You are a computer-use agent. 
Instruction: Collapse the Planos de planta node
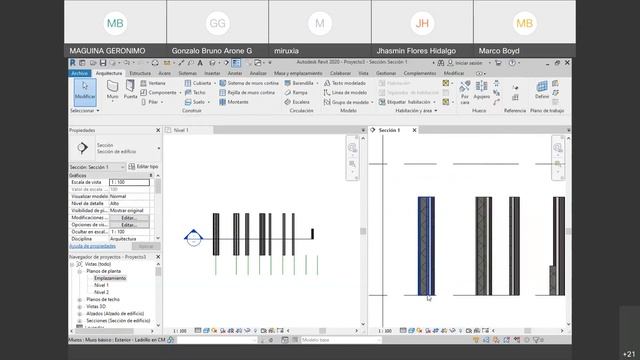pos(80,271)
